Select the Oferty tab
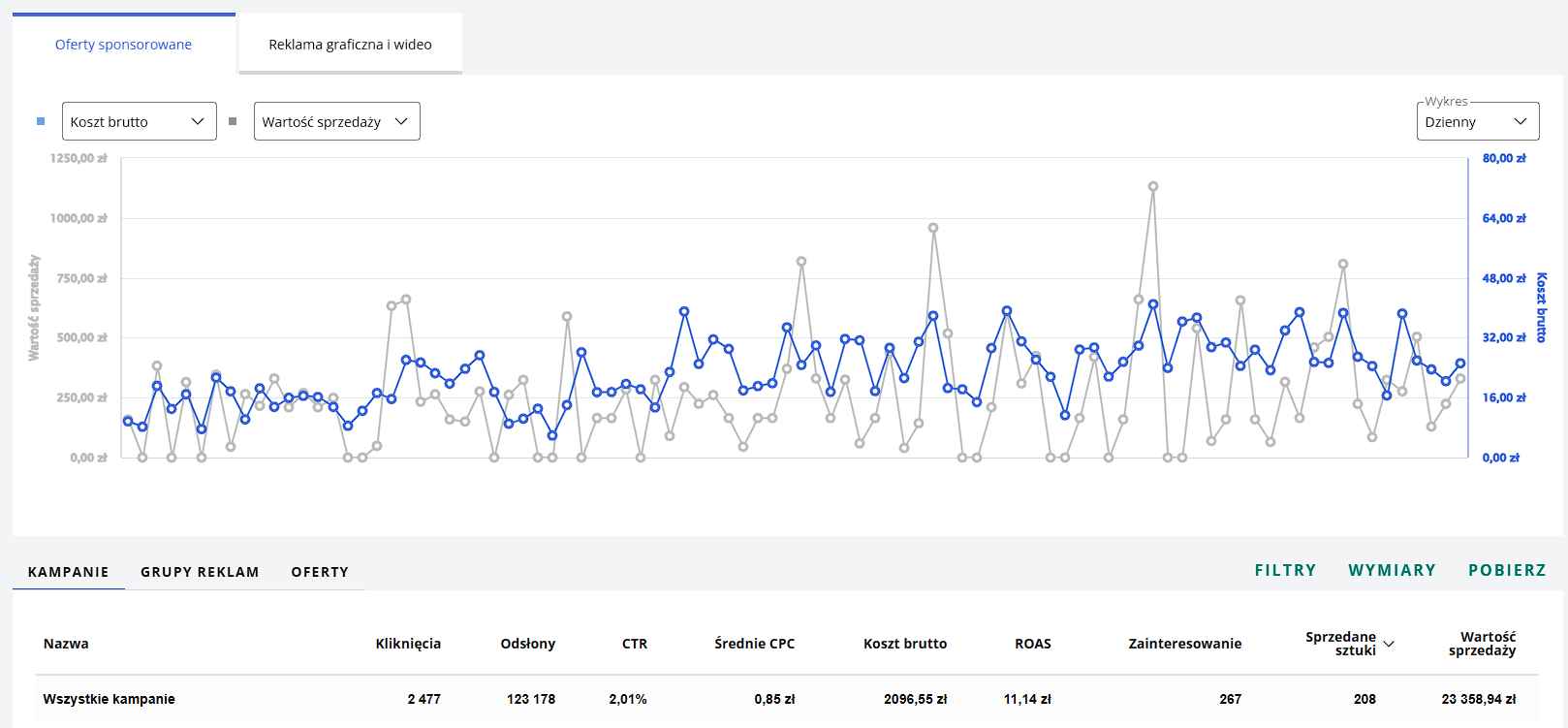This screenshot has width=1568, height=728. tap(320, 572)
